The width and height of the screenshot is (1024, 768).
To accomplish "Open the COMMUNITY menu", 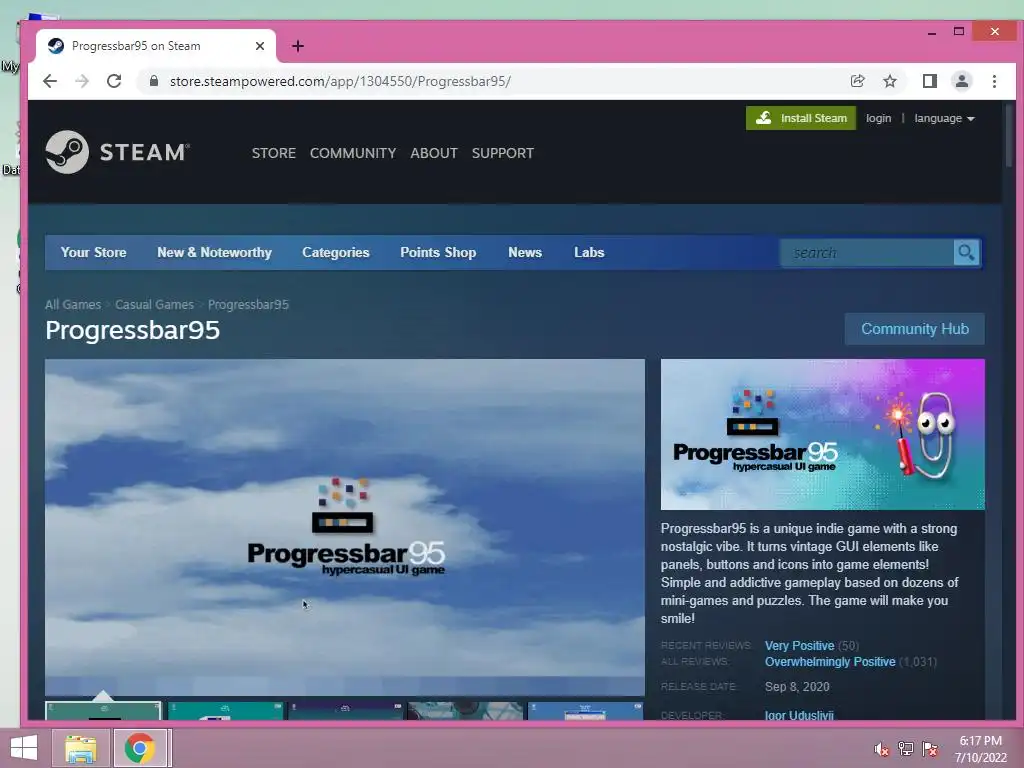I will pos(353,153).
